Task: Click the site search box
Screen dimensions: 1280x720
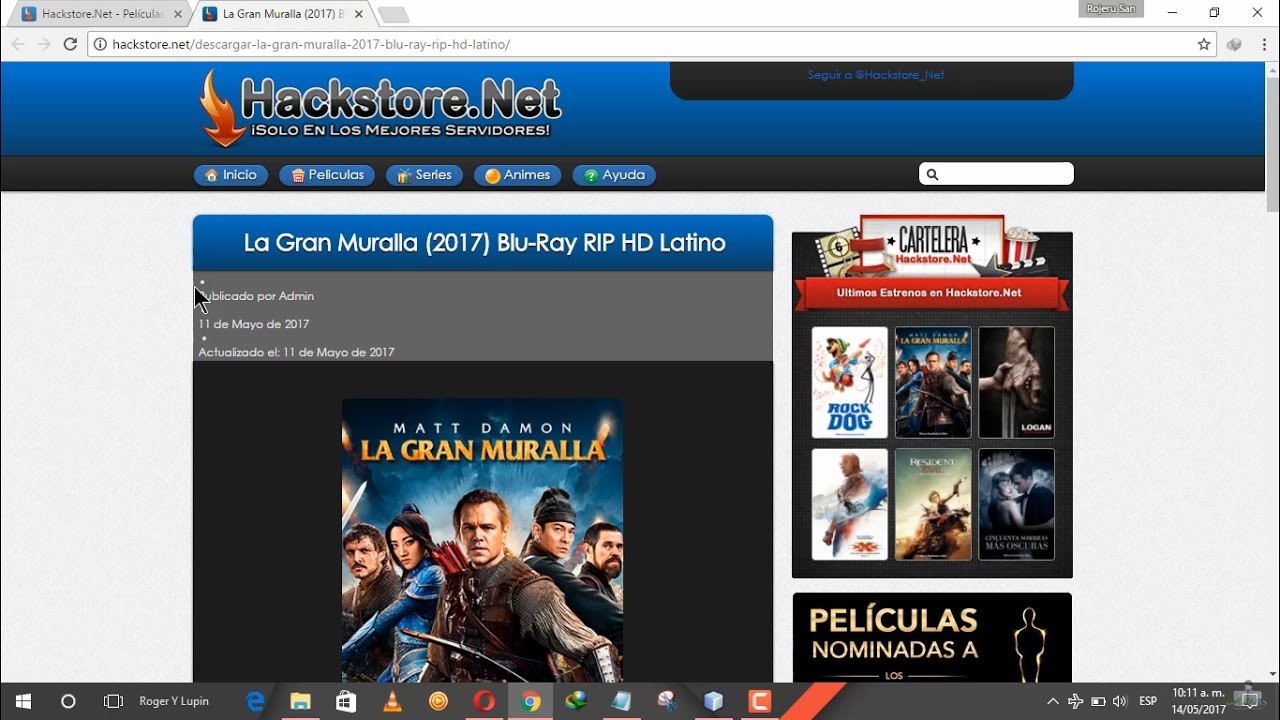Action: click(996, 174)
